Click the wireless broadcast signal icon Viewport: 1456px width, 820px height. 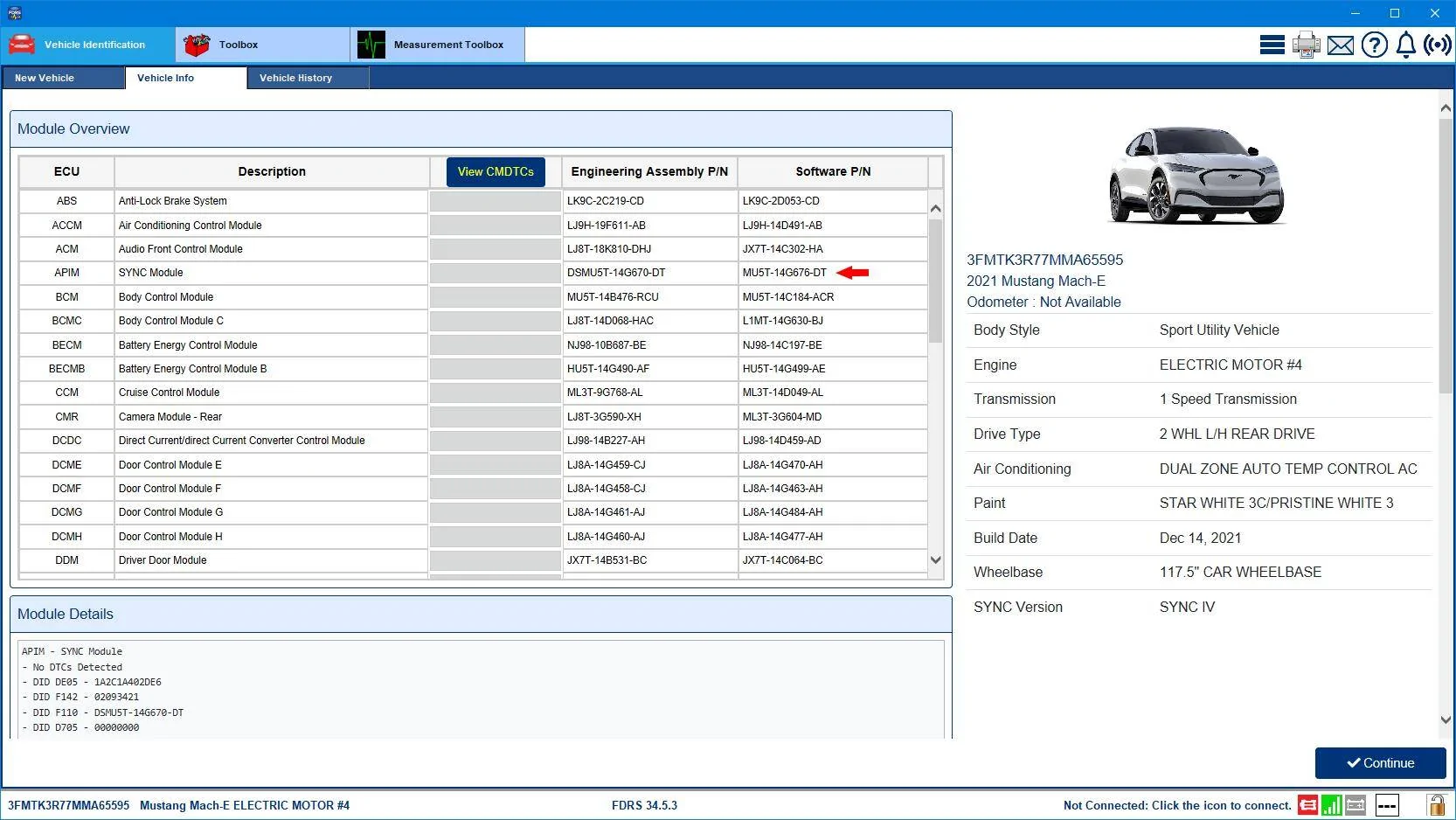(1438, 45)
